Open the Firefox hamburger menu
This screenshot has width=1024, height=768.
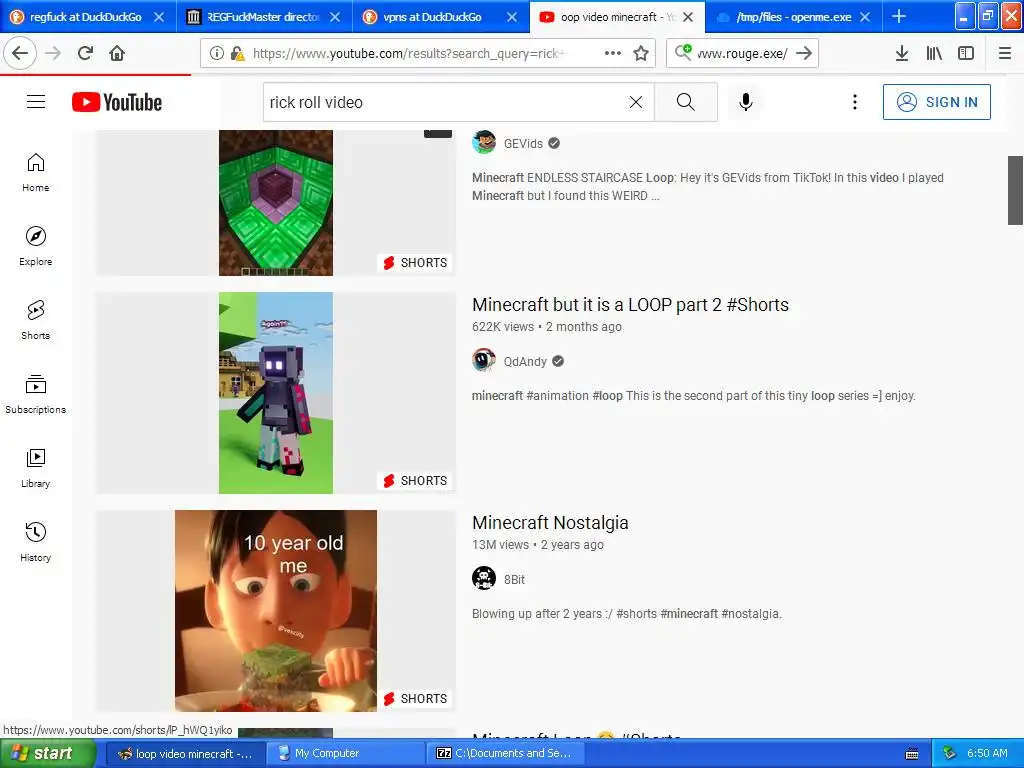(1005, 53)
